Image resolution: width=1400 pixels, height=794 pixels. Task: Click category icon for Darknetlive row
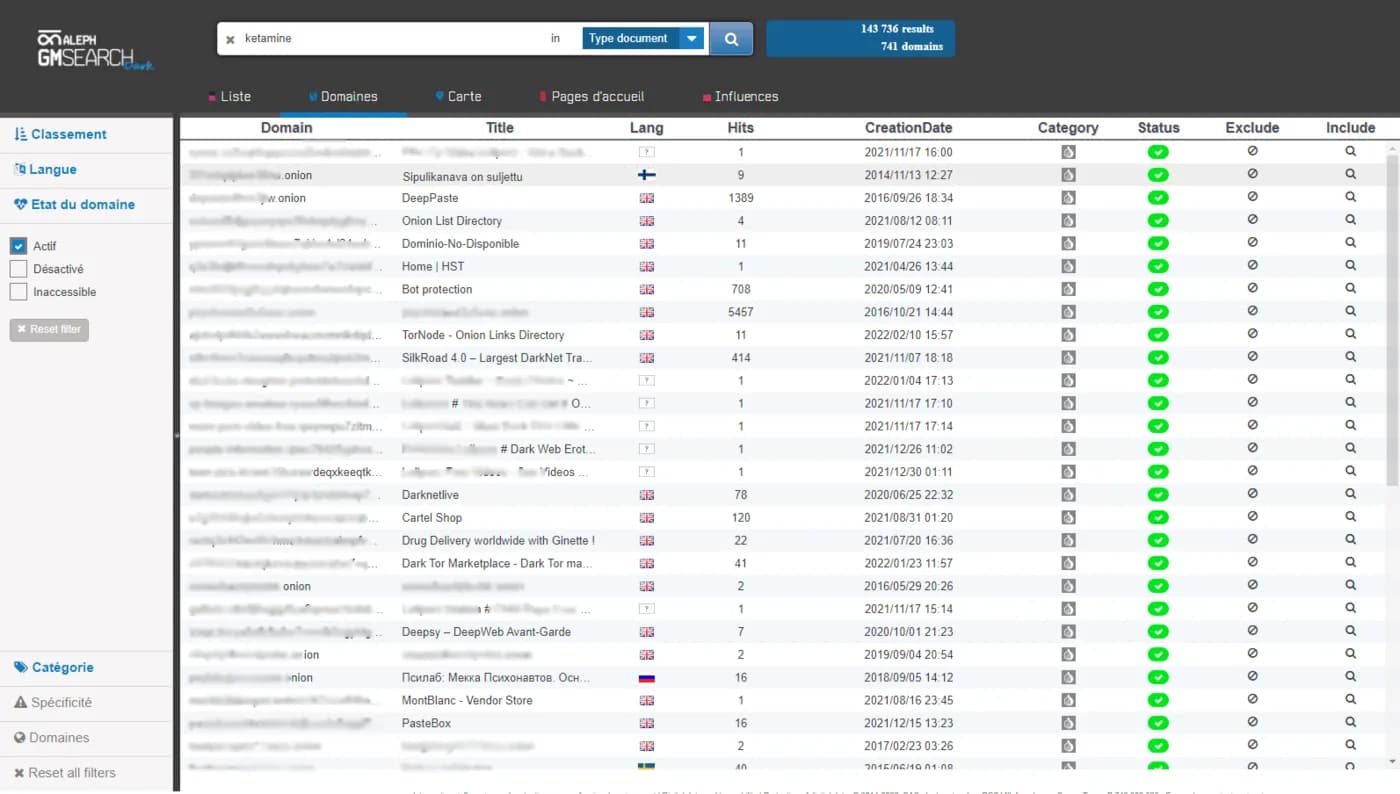pos(1068,495)
